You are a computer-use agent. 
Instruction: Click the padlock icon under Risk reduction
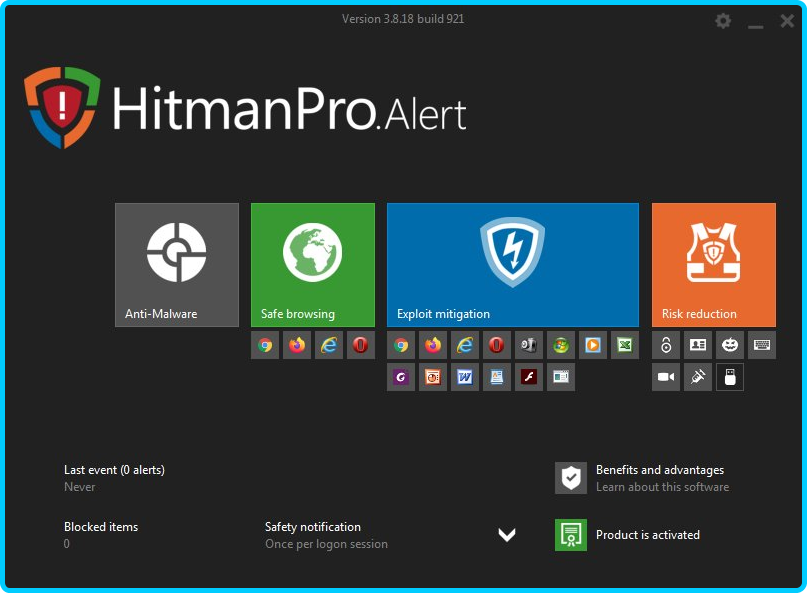click(666, 345)
